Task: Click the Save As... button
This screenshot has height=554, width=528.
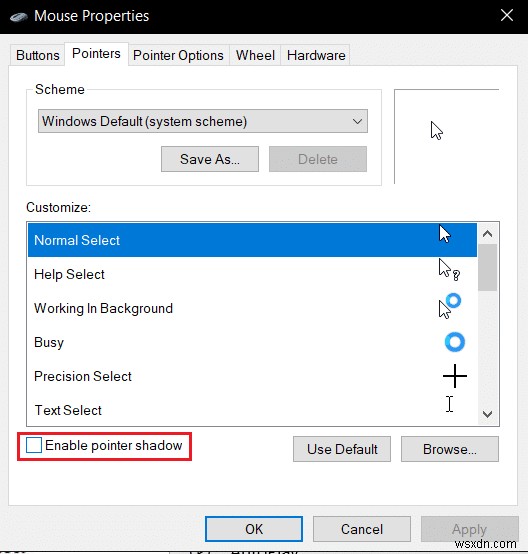Action: (x=210, y=159)
